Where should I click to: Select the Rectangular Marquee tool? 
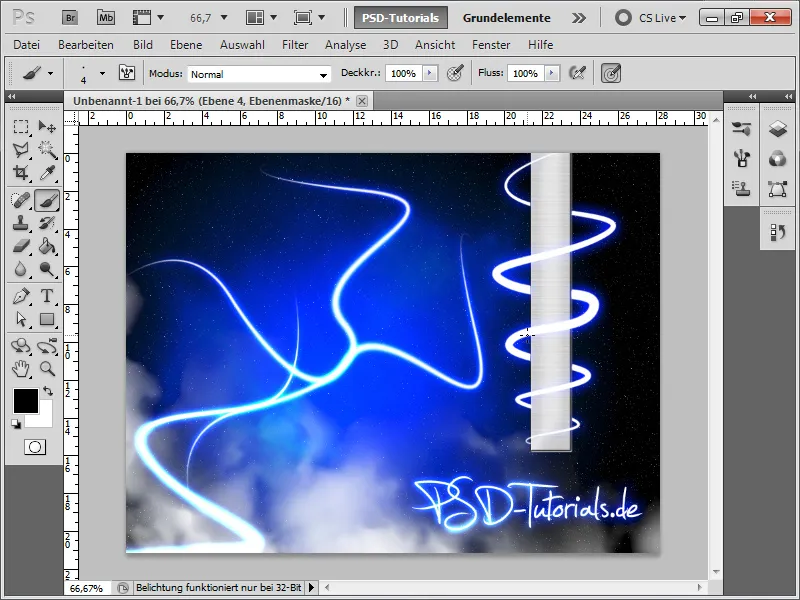click(x=21, y=127)
